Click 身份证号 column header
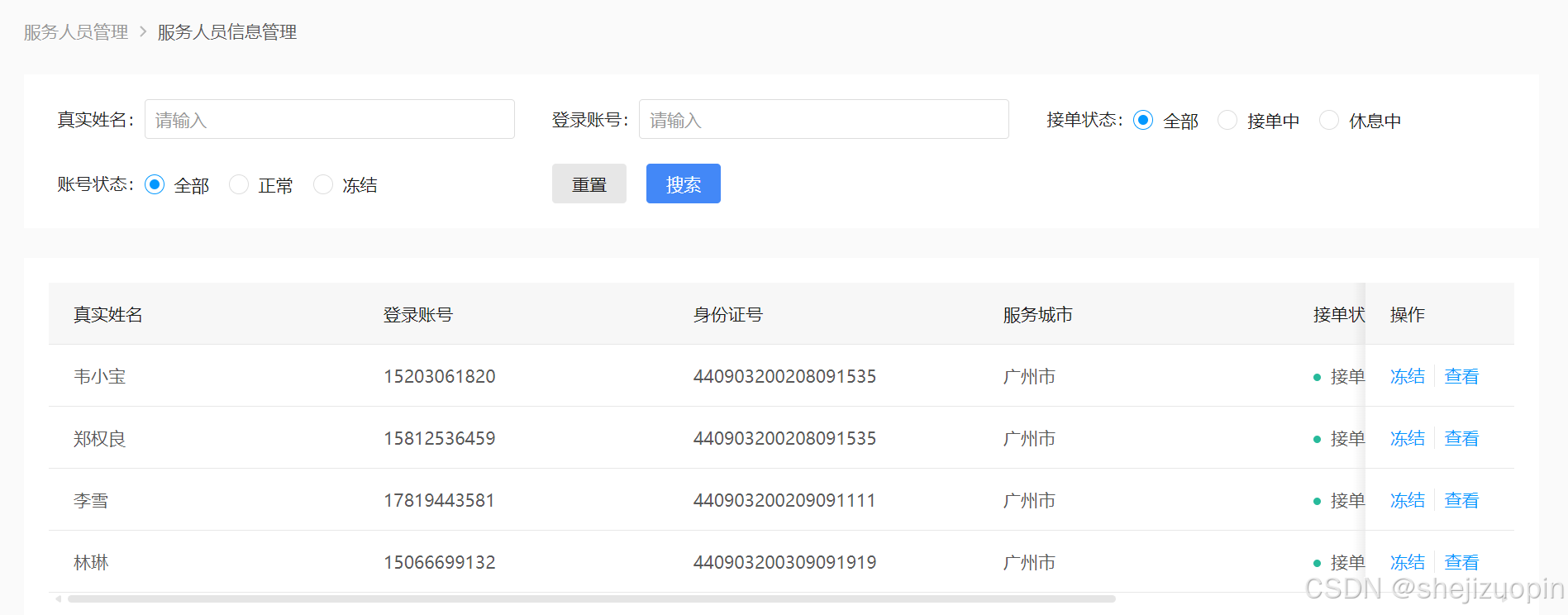This screenshot has width=1568, height=615. 728,315
